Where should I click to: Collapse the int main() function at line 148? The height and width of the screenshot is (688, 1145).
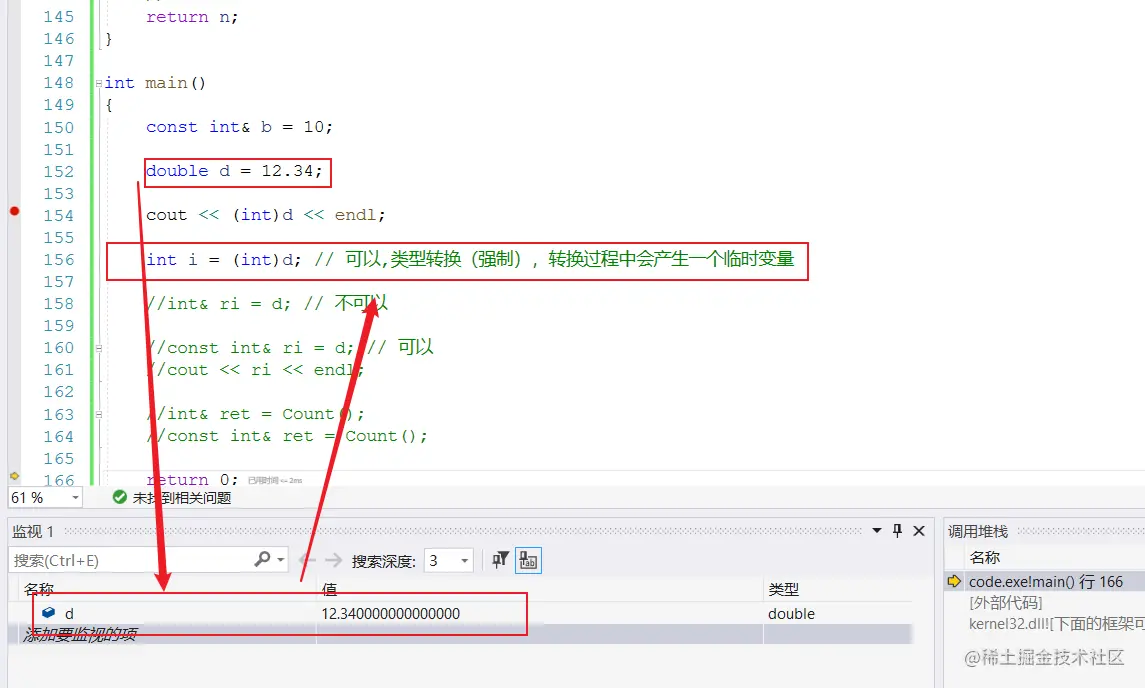click(99, 83)
